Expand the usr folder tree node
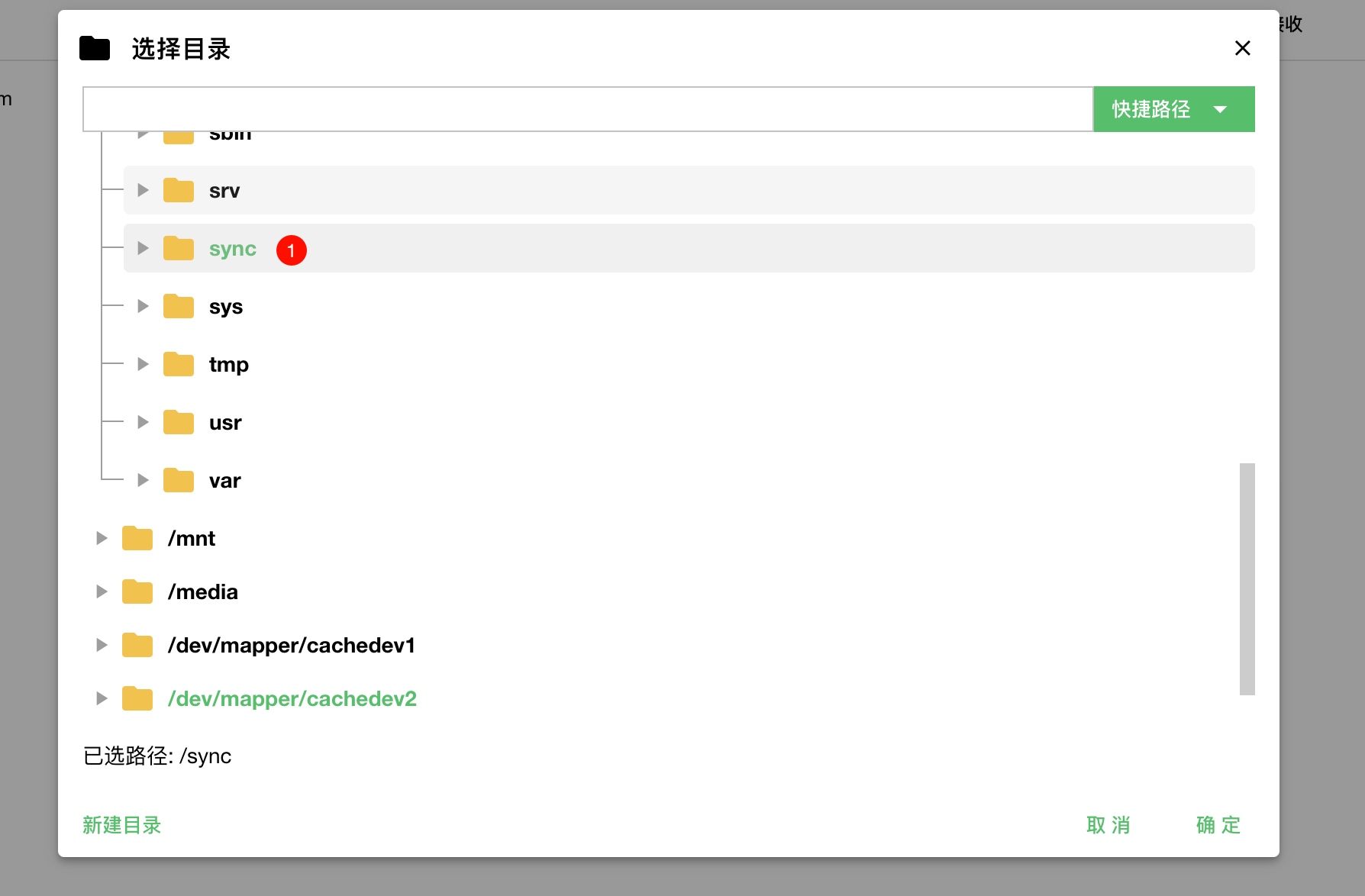 click(143, 422)
